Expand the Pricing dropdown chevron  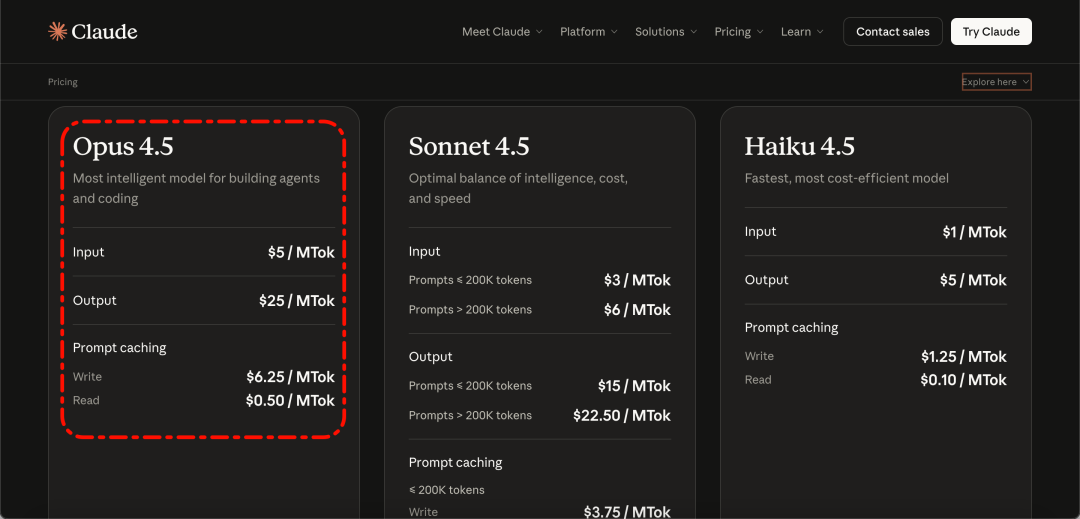[x=760, y=32]
